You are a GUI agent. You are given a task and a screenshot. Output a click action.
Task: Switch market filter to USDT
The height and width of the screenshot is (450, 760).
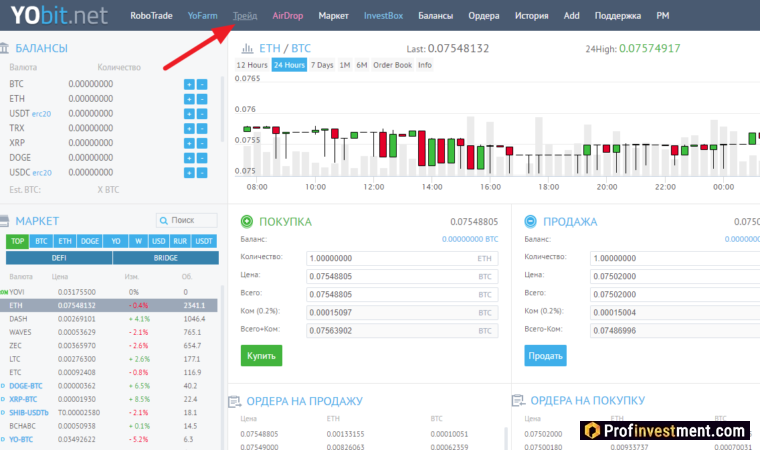[204, 241]
